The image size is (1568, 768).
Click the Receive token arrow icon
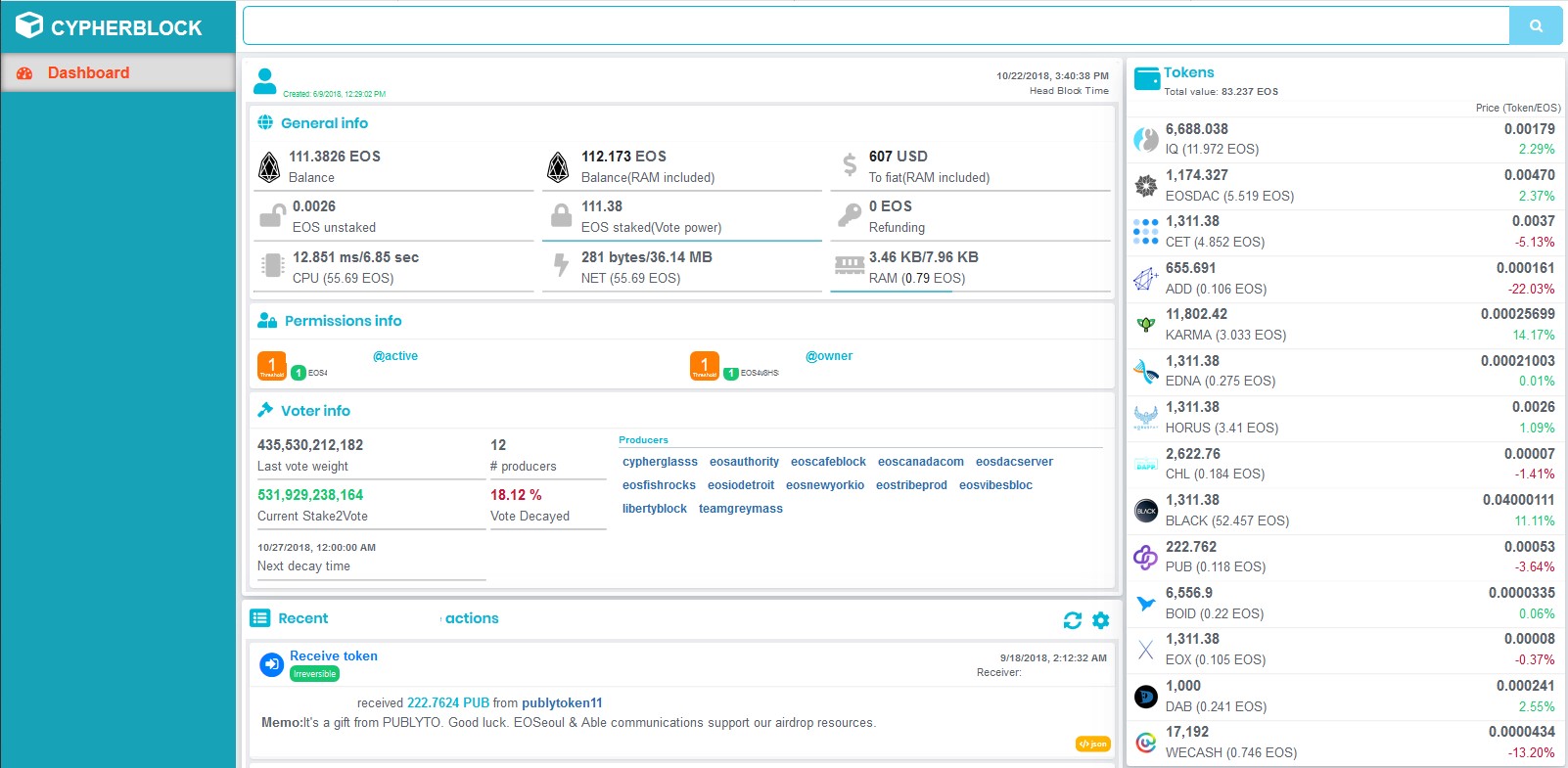[271, 664]
